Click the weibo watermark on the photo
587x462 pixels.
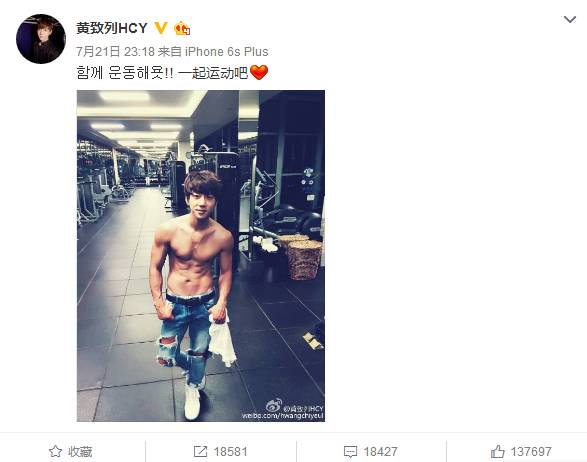(x=283, y=410)
